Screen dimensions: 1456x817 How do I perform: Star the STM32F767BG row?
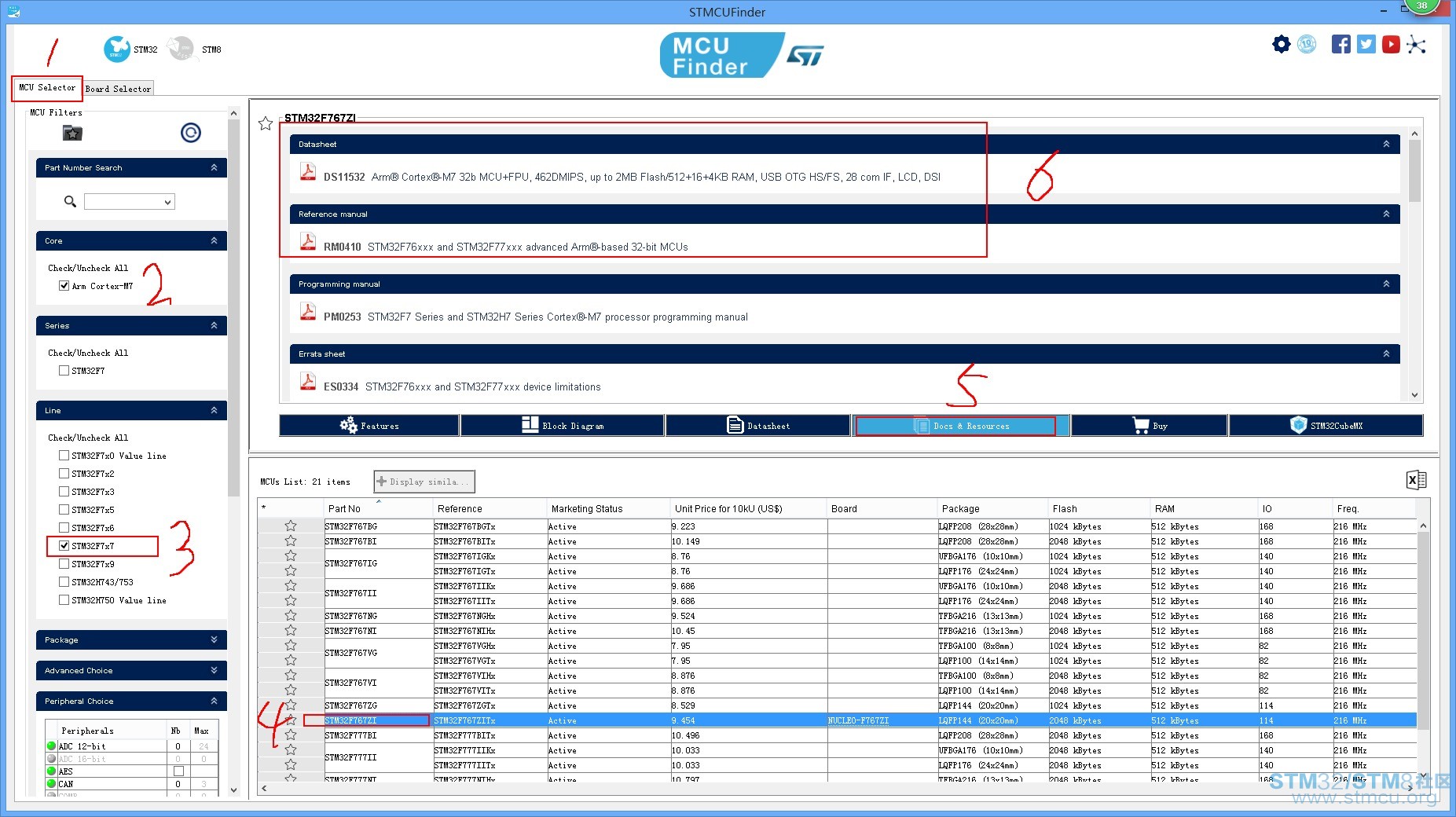point(291,526)
